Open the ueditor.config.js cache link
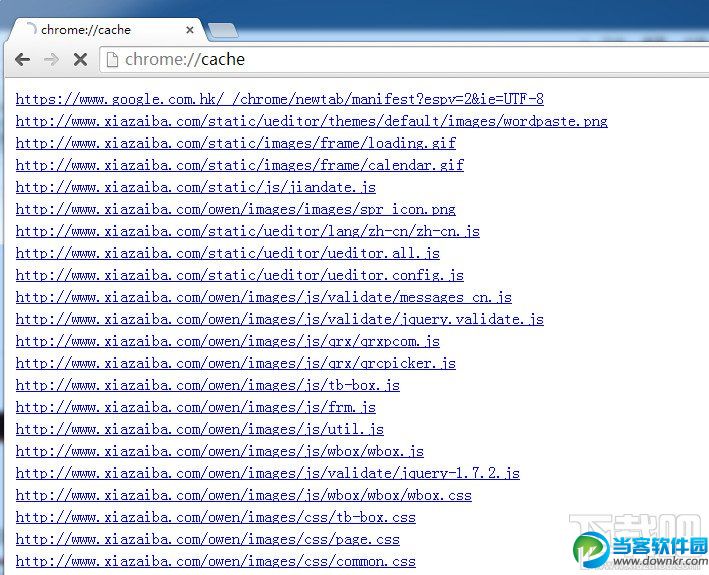Image resolution: width=709 pixels, height=575 pixels. (240, 275)
